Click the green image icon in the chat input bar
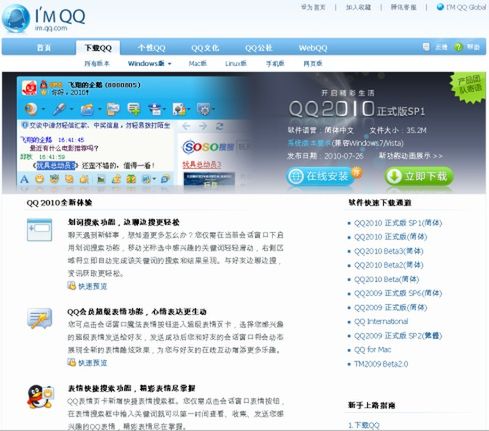This screenshot has height=431, width=489. pyautogui.click(x=101, y=179)
